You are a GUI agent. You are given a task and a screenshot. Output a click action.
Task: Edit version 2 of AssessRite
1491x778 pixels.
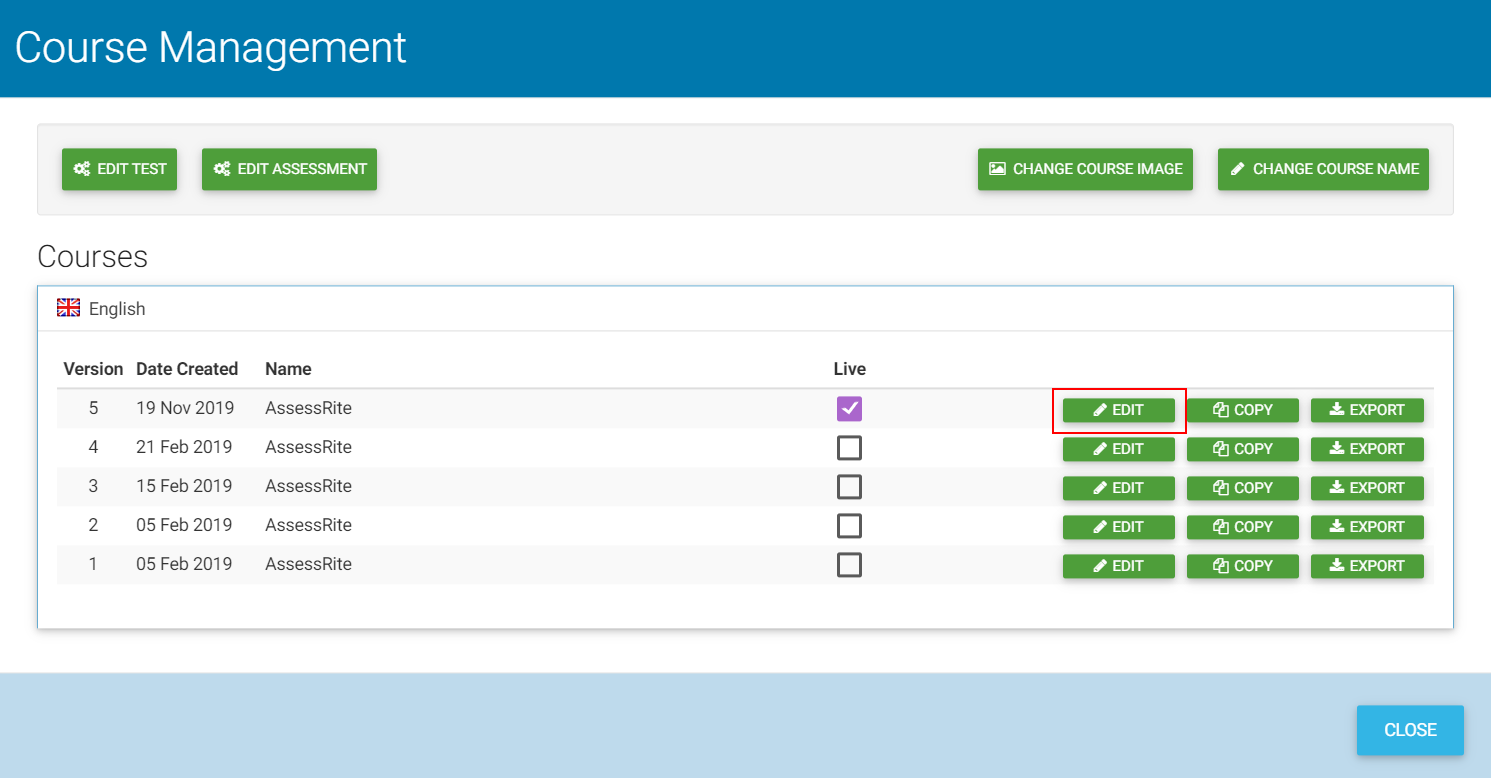[1118, 527]
